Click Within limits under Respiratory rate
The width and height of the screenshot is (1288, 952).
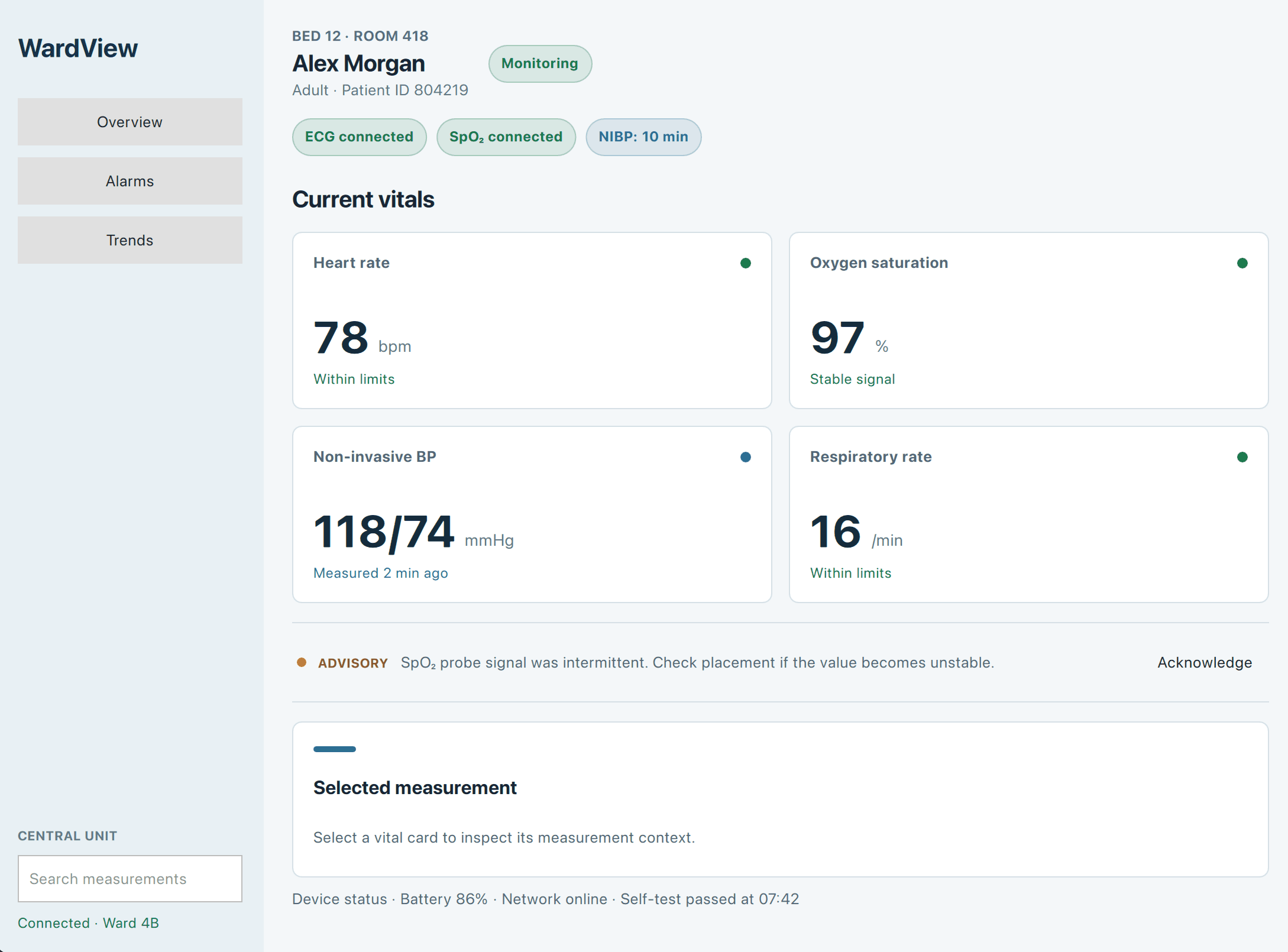tap(850, 573)
